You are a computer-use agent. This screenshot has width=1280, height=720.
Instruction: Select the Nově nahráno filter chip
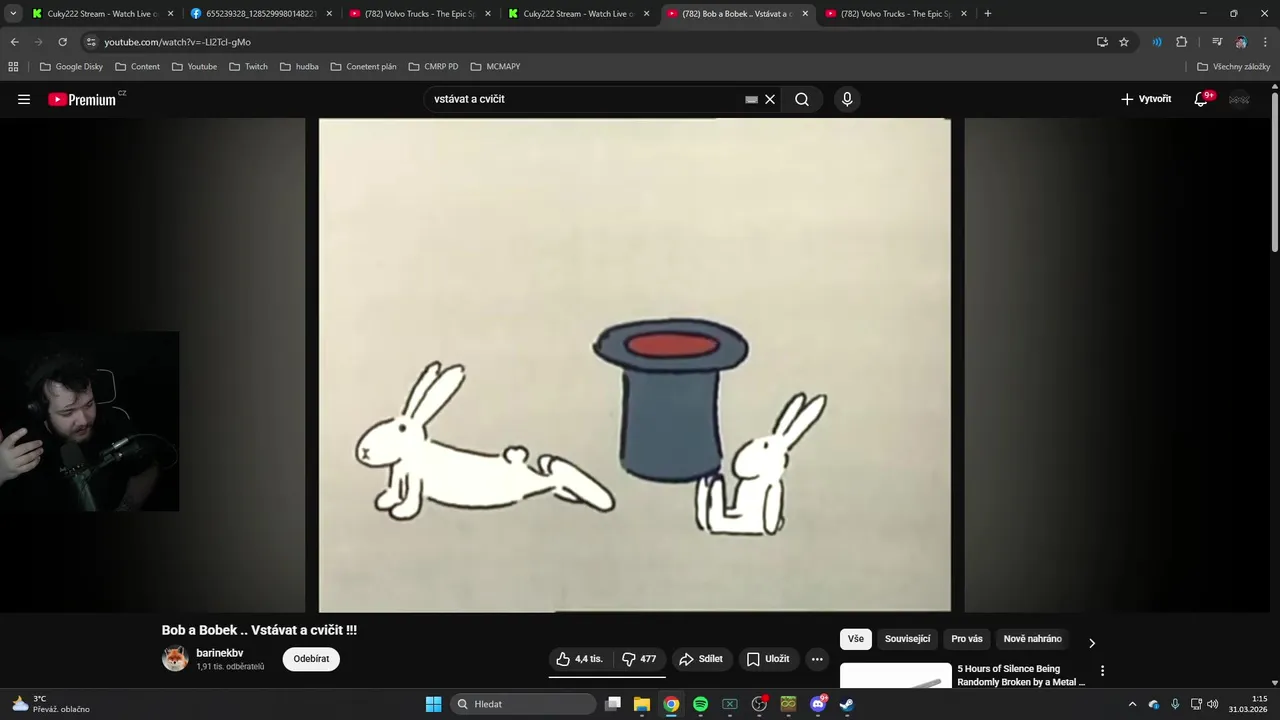tap(1033, 639)
